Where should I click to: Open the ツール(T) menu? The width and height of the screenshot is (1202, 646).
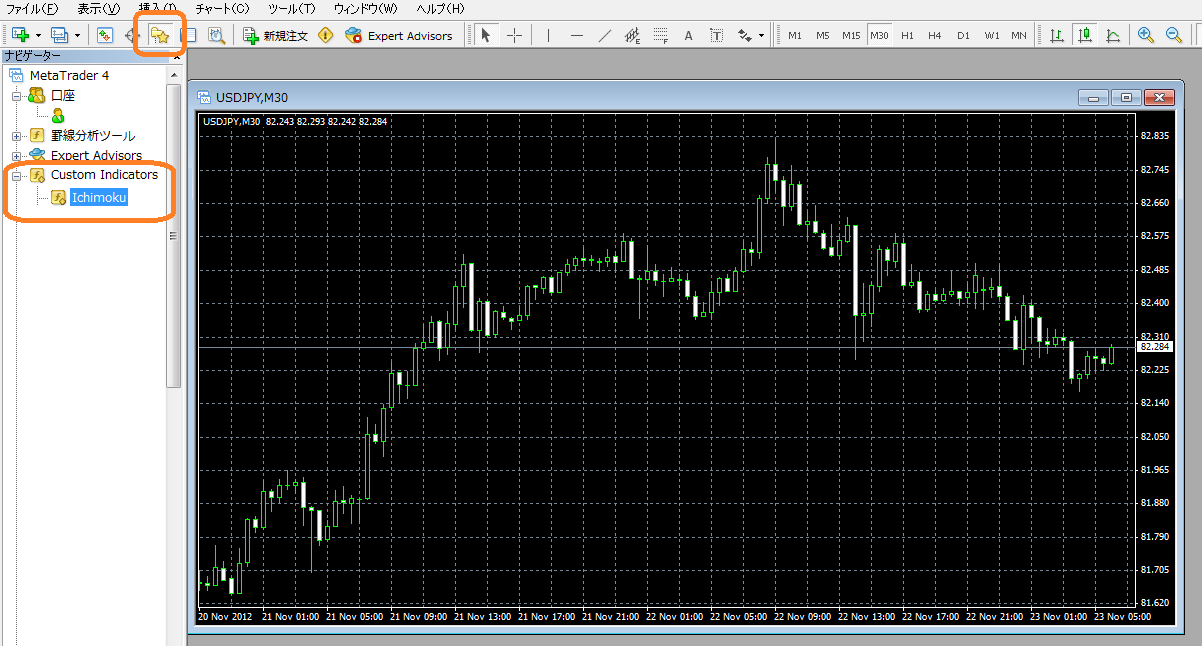point(293,8)
